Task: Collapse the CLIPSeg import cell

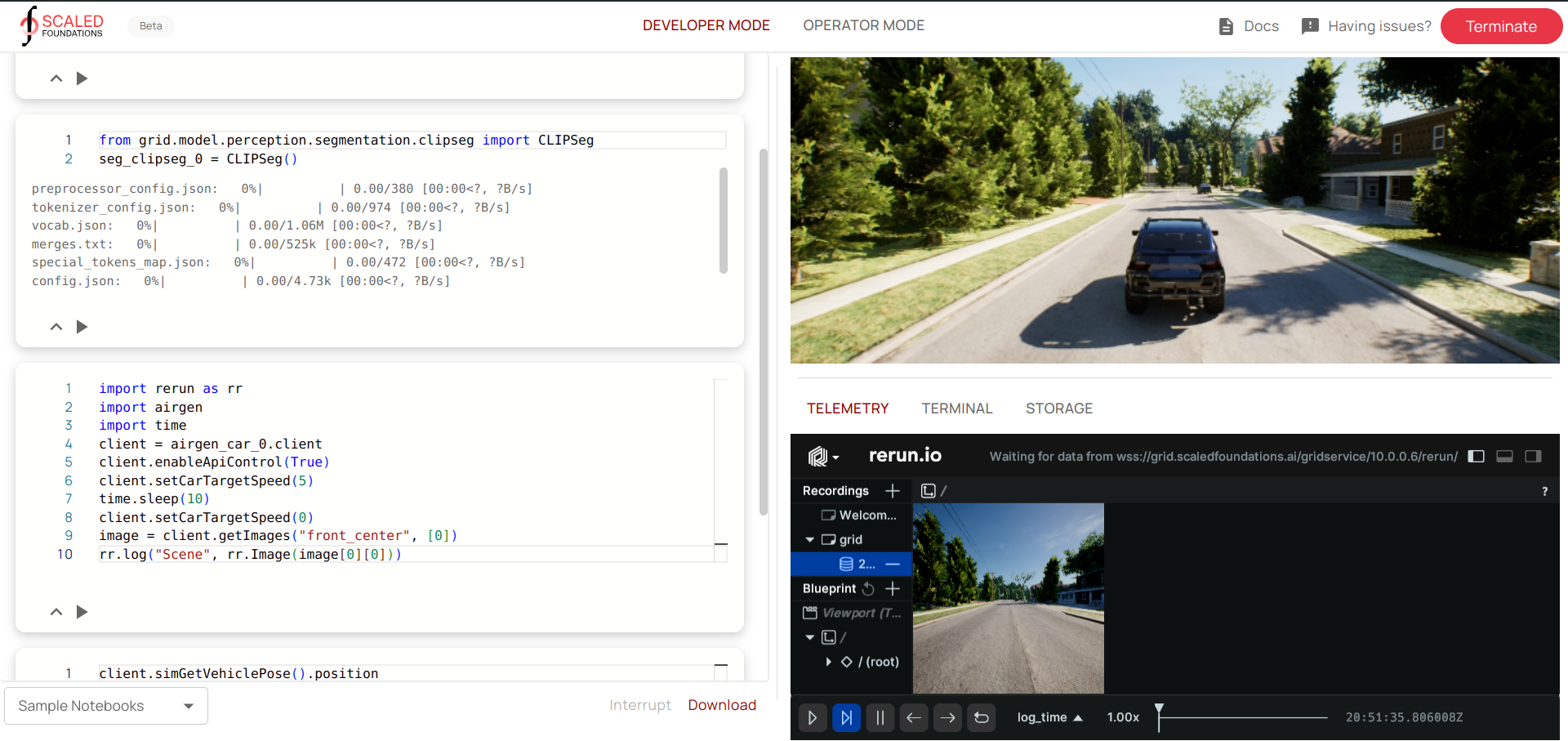Action: 56,327
